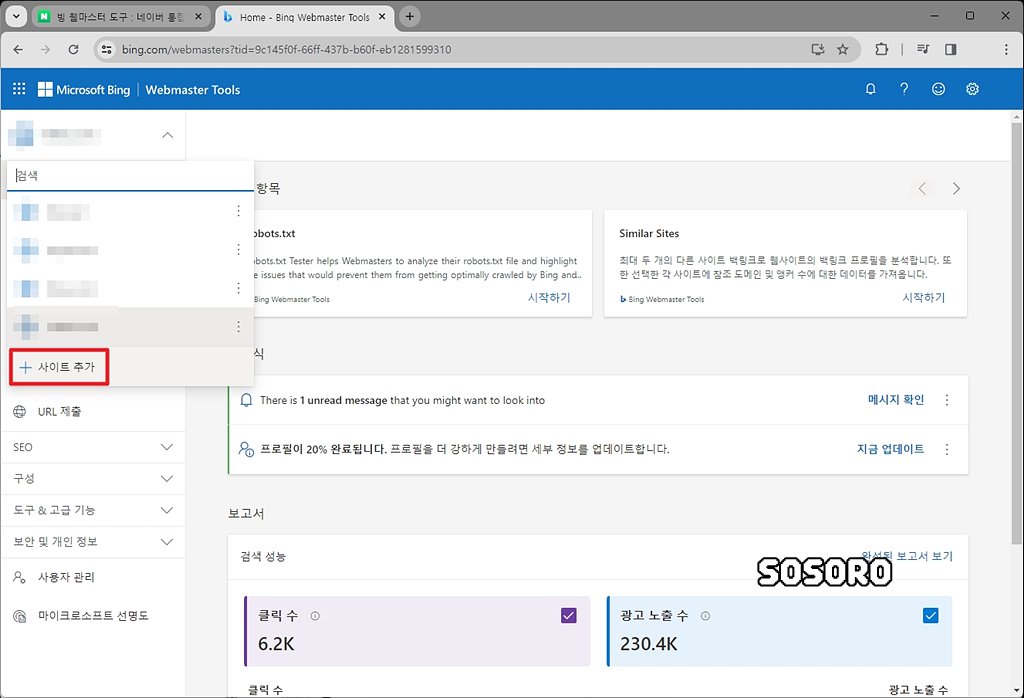Expand 보안 및 개인 정보 section
The height and width of the screenshot is (698, 1024).
point(93,542)
